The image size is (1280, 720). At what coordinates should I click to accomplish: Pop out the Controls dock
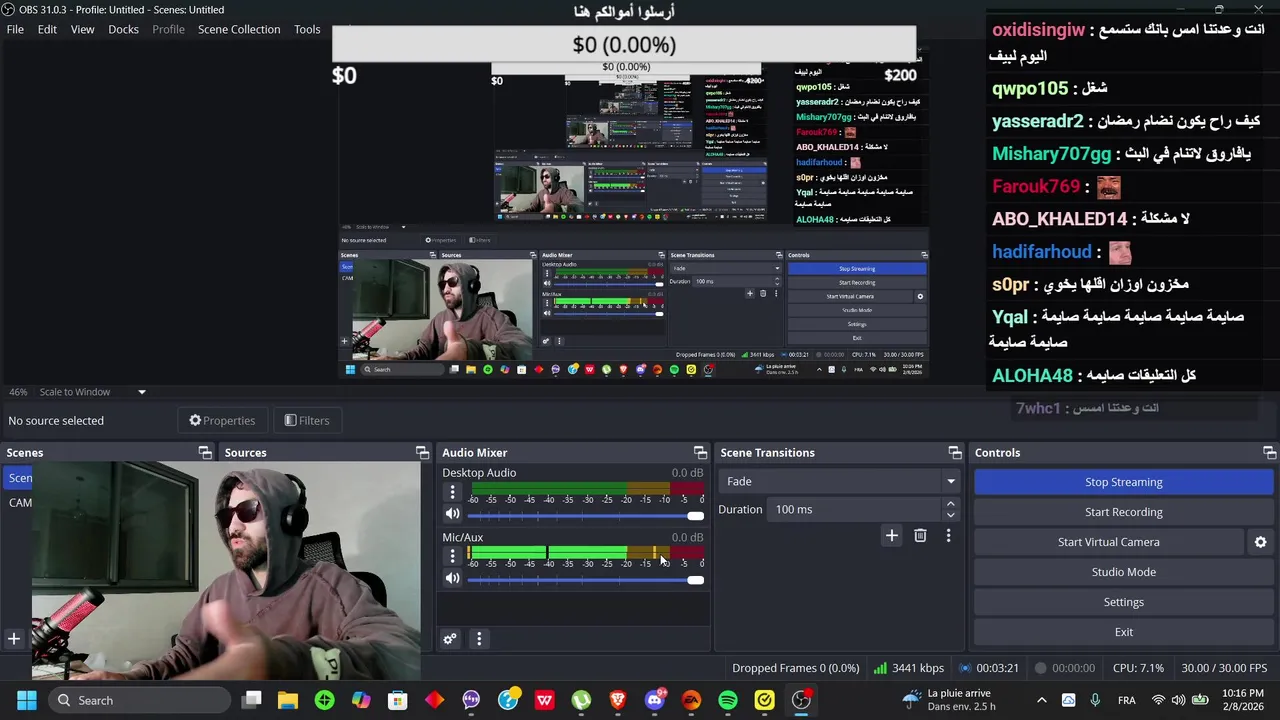[1269, 453]
